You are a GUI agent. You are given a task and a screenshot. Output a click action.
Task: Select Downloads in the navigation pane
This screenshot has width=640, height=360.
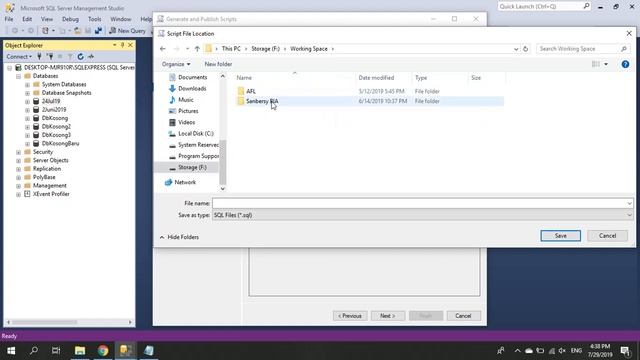coord(192,89)
